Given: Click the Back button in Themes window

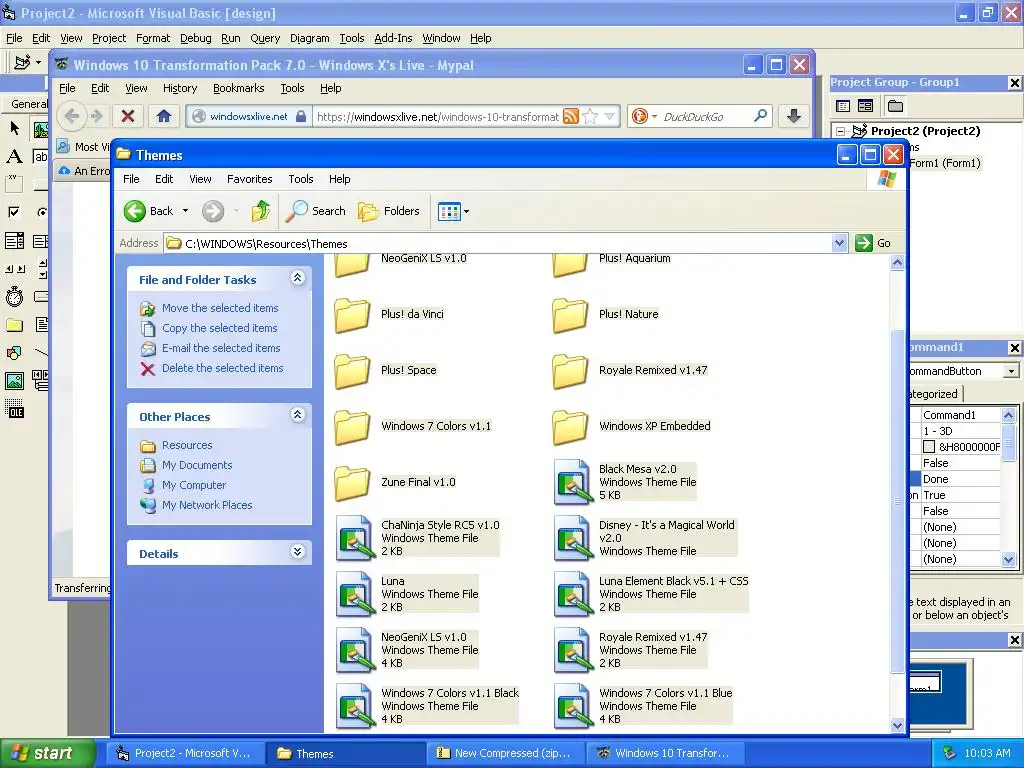Looking at the screenshot, I should (149, 211).
